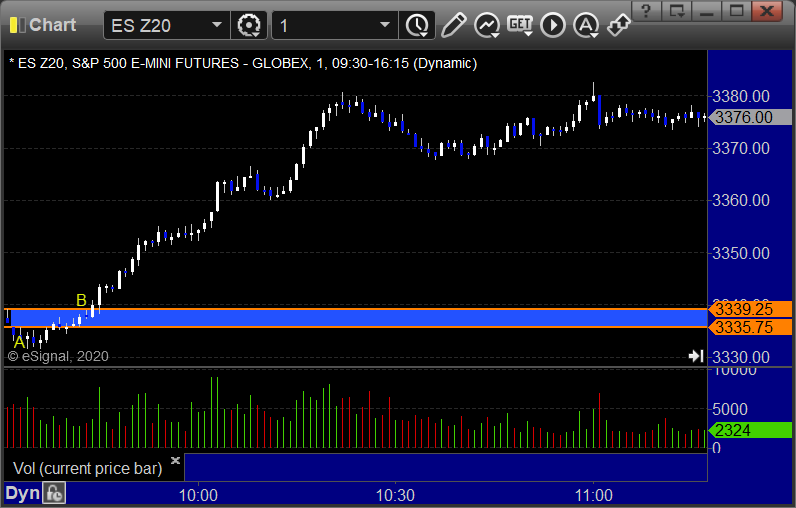Select the yellow 'A' chart annotation
Viewport: 796px width, 508px height.
pyautogui.click(x=19, y=342)
